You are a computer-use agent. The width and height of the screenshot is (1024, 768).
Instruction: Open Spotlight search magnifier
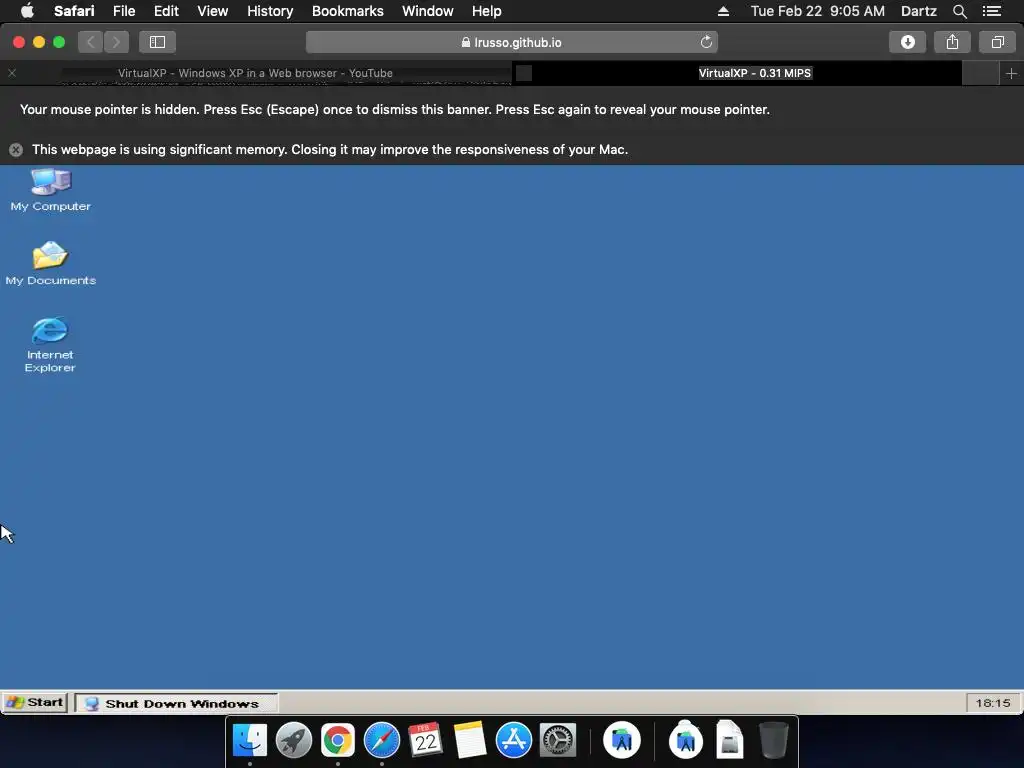[x=959, y=11]
